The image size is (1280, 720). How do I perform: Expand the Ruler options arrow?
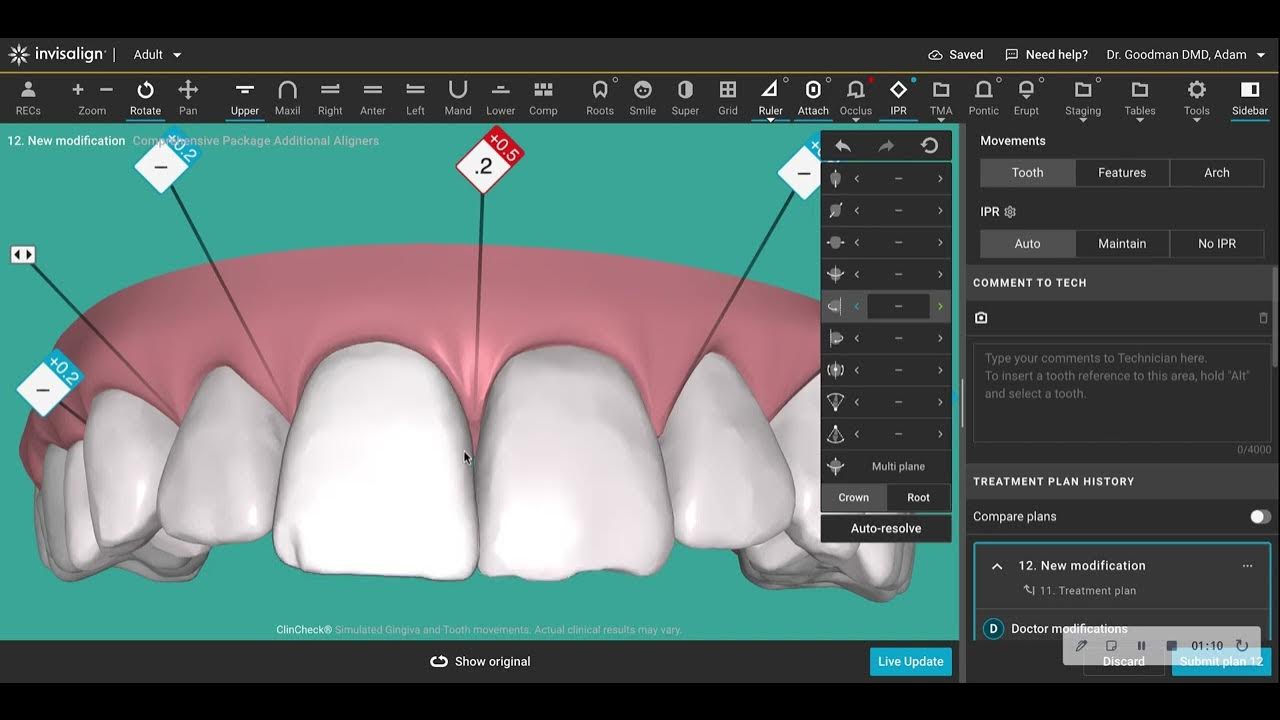[770, 120]
